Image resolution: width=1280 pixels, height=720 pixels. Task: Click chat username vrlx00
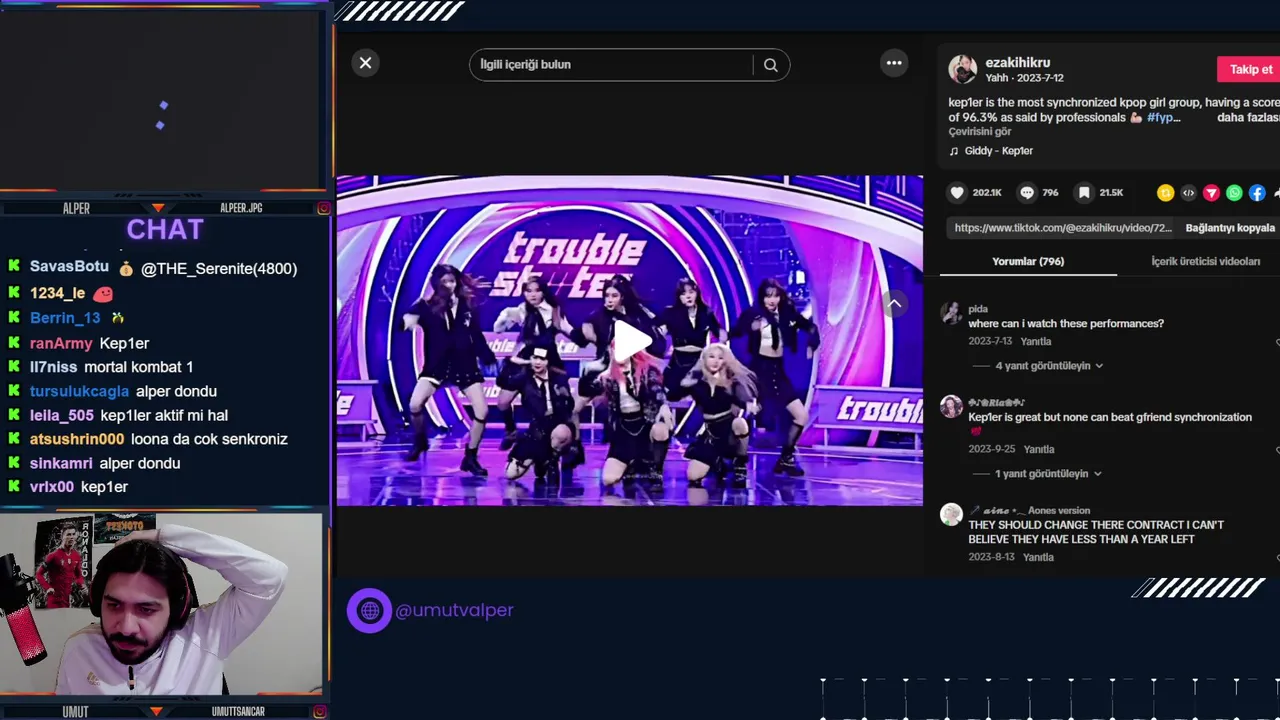tap(52, 487)
